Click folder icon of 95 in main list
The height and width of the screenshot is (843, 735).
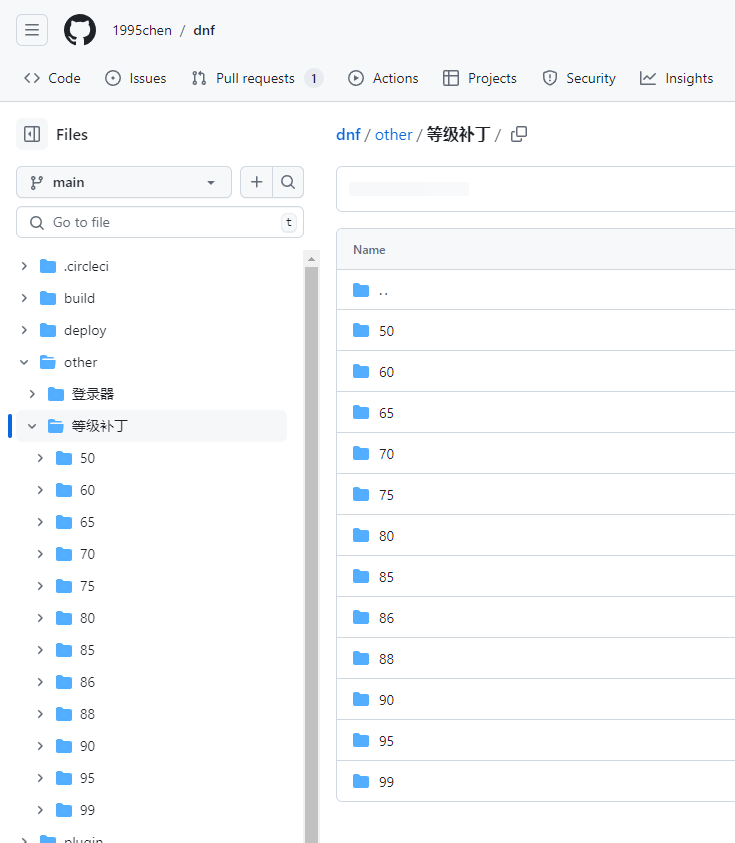point(361,740)
